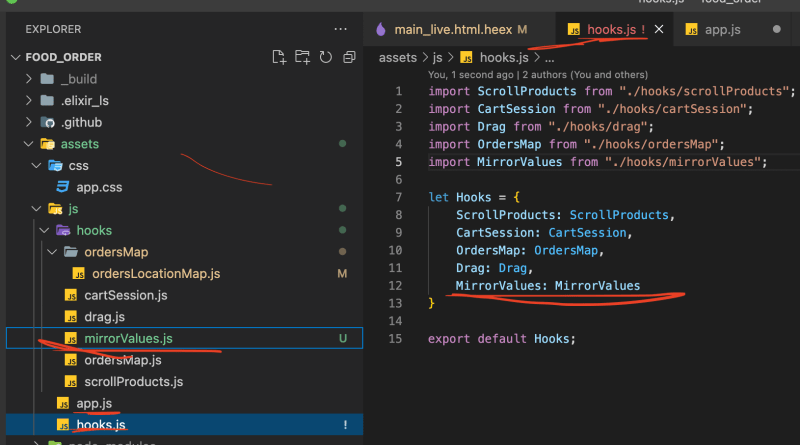Click the hooks.js breadcrumb segment
The height and width of the screenshot is (445, 800).
pos(504,58)
